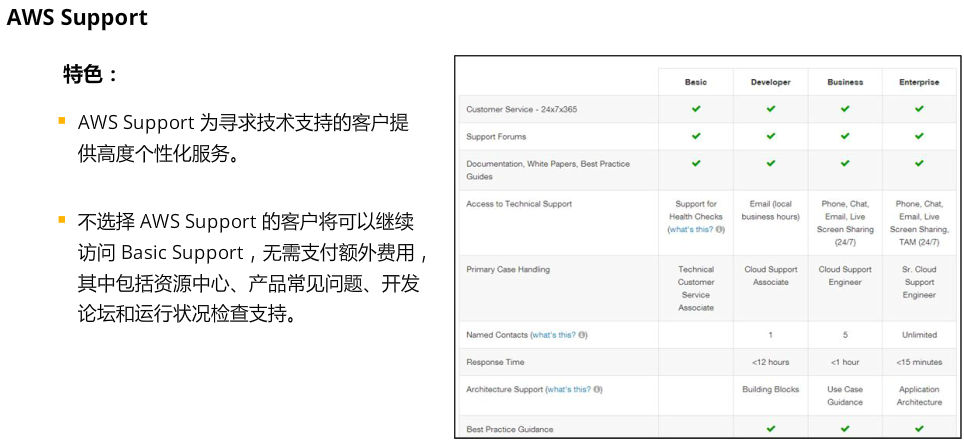Screen dimensions: 964x444
Task: Click the Developer checkmark in Support Forums row
Action: (x=770, y=136)
